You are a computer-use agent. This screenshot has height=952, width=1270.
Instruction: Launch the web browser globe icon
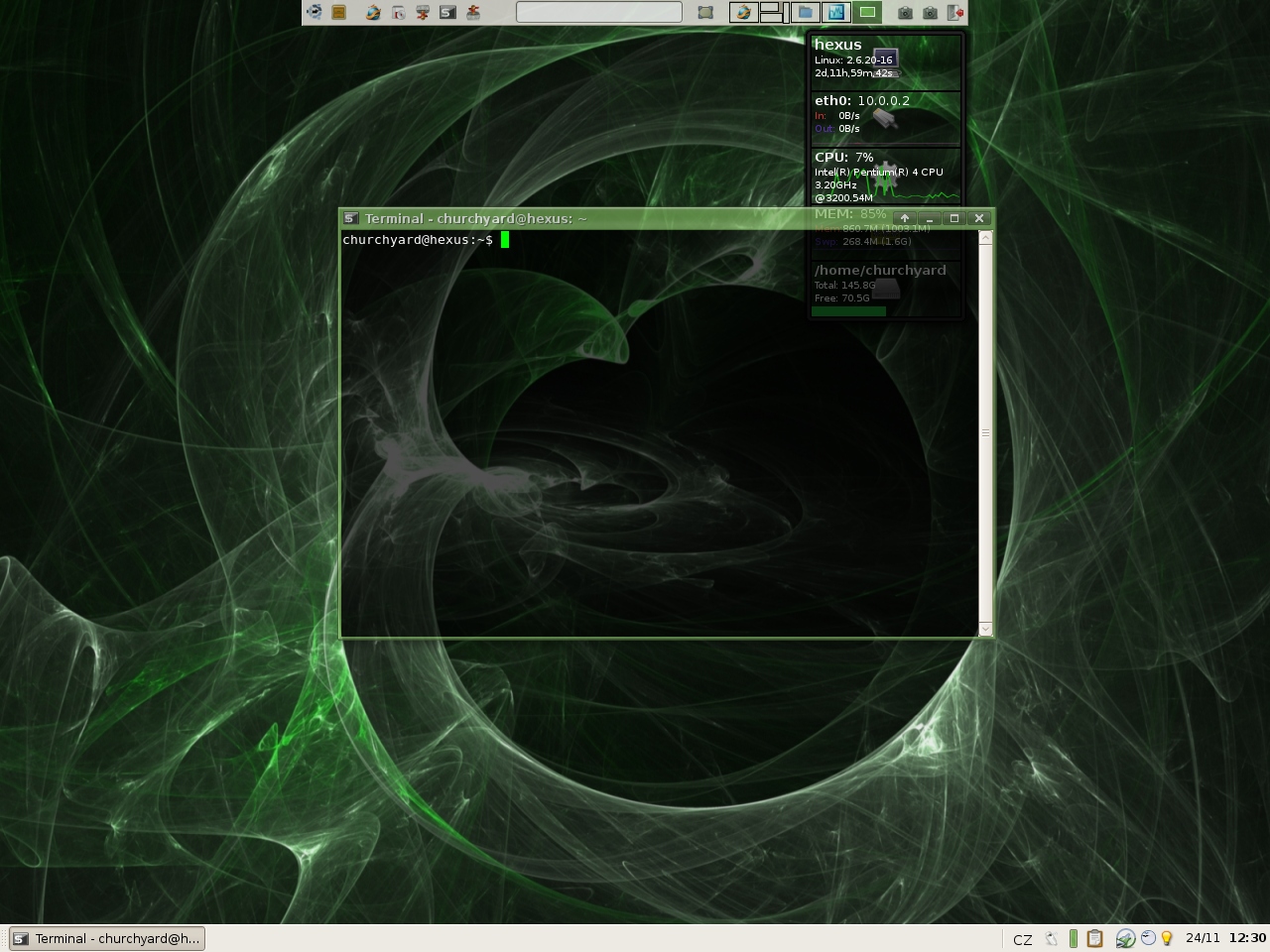pos(373,12)
